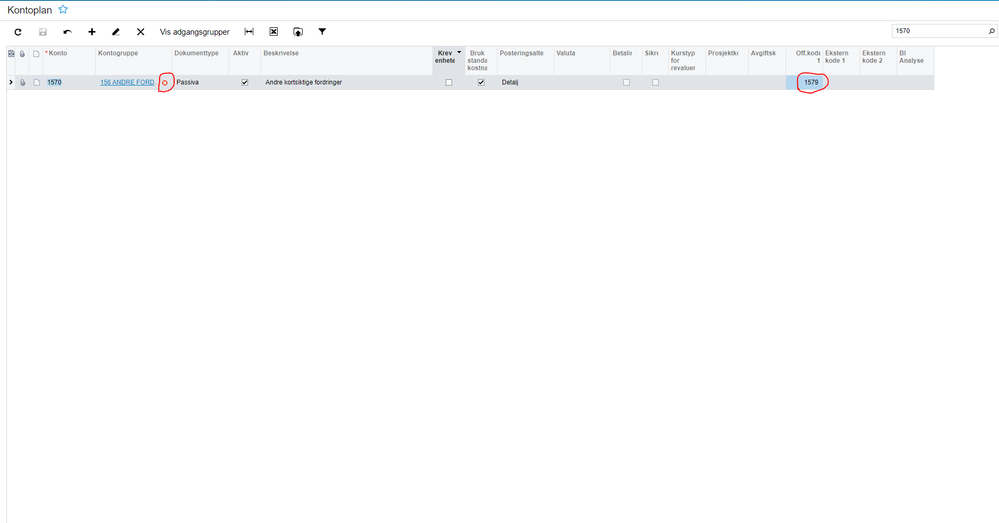This screenshot has height=523, width=999.
Task: Click Vis adgangsgrupper button
Action: point(194,32)
